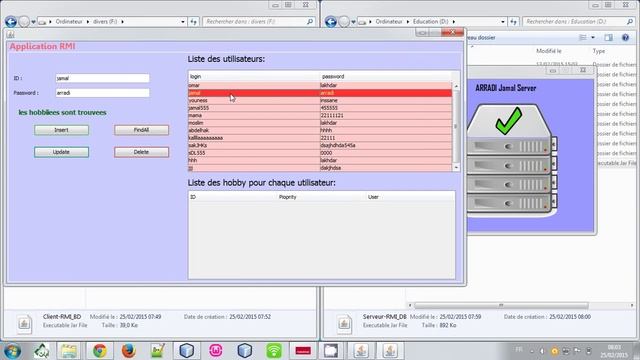Open Firefox from taskbar

coord(128,351)
